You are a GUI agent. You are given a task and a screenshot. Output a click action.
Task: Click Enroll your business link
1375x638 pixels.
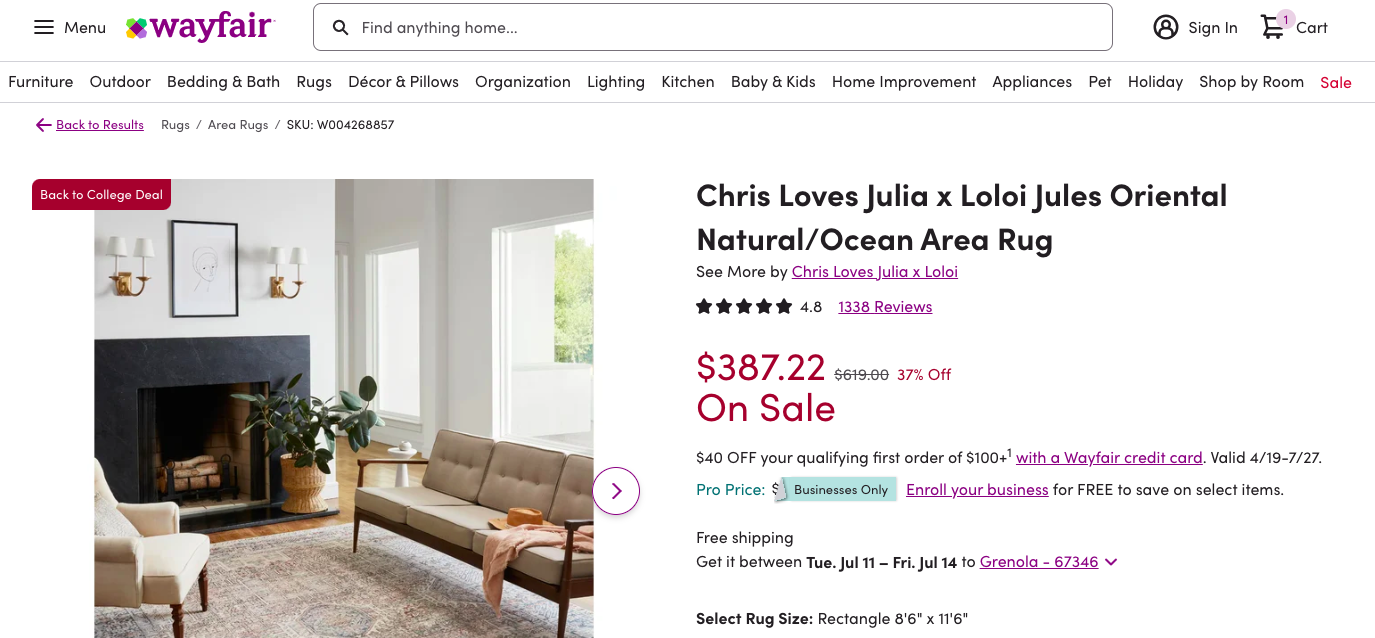click(x=977, y=490)
